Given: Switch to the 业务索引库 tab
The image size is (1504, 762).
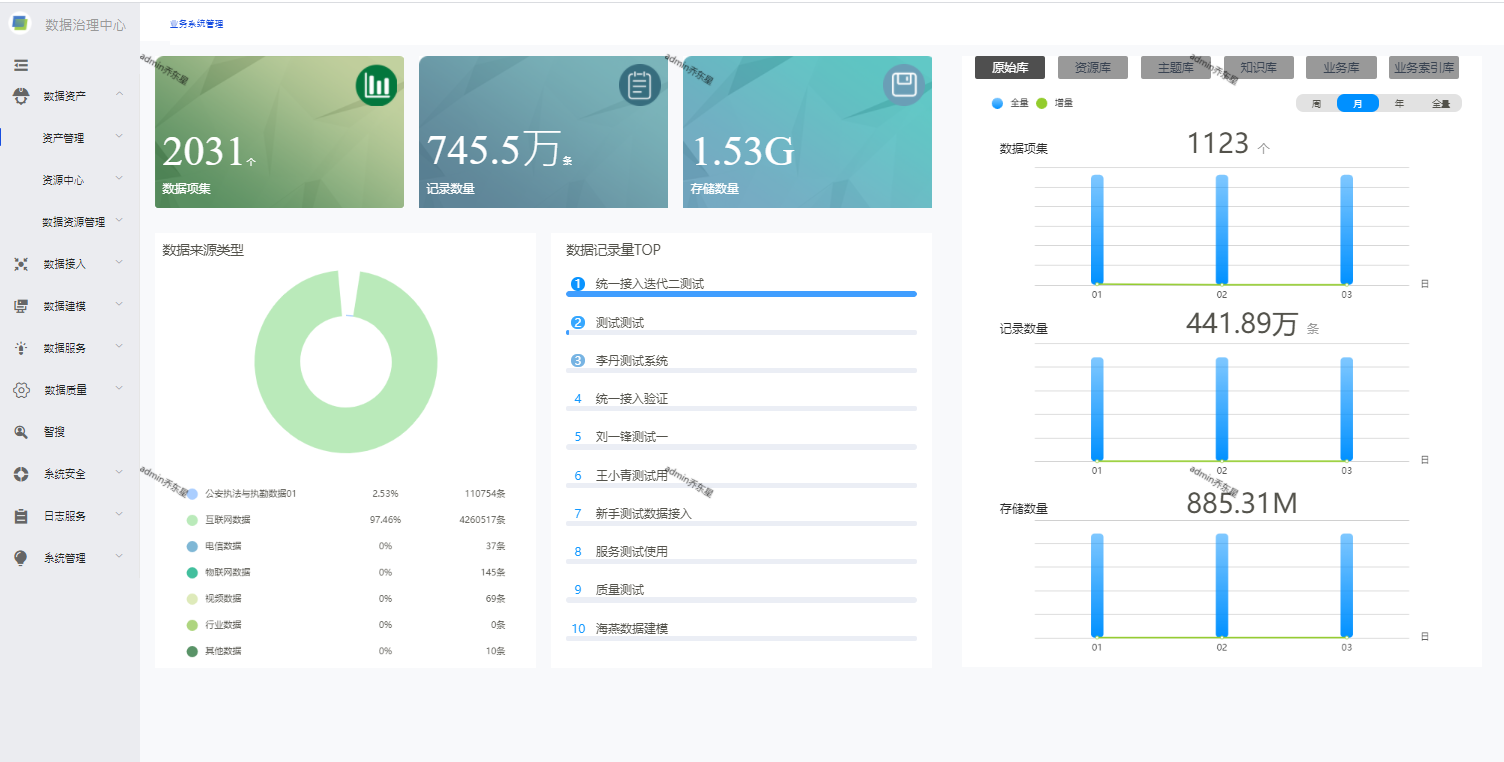Looking at the screenshot, I should (1424, 68).
